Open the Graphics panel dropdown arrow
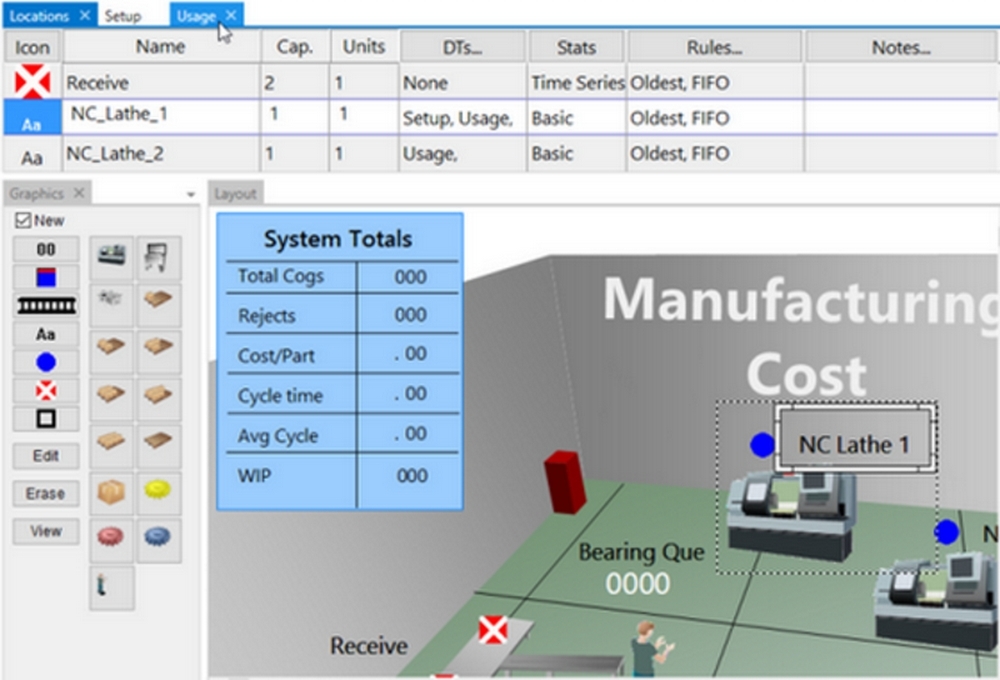Image resolution: width=1000 pixels, height=680 pixels. click(191, 195)
